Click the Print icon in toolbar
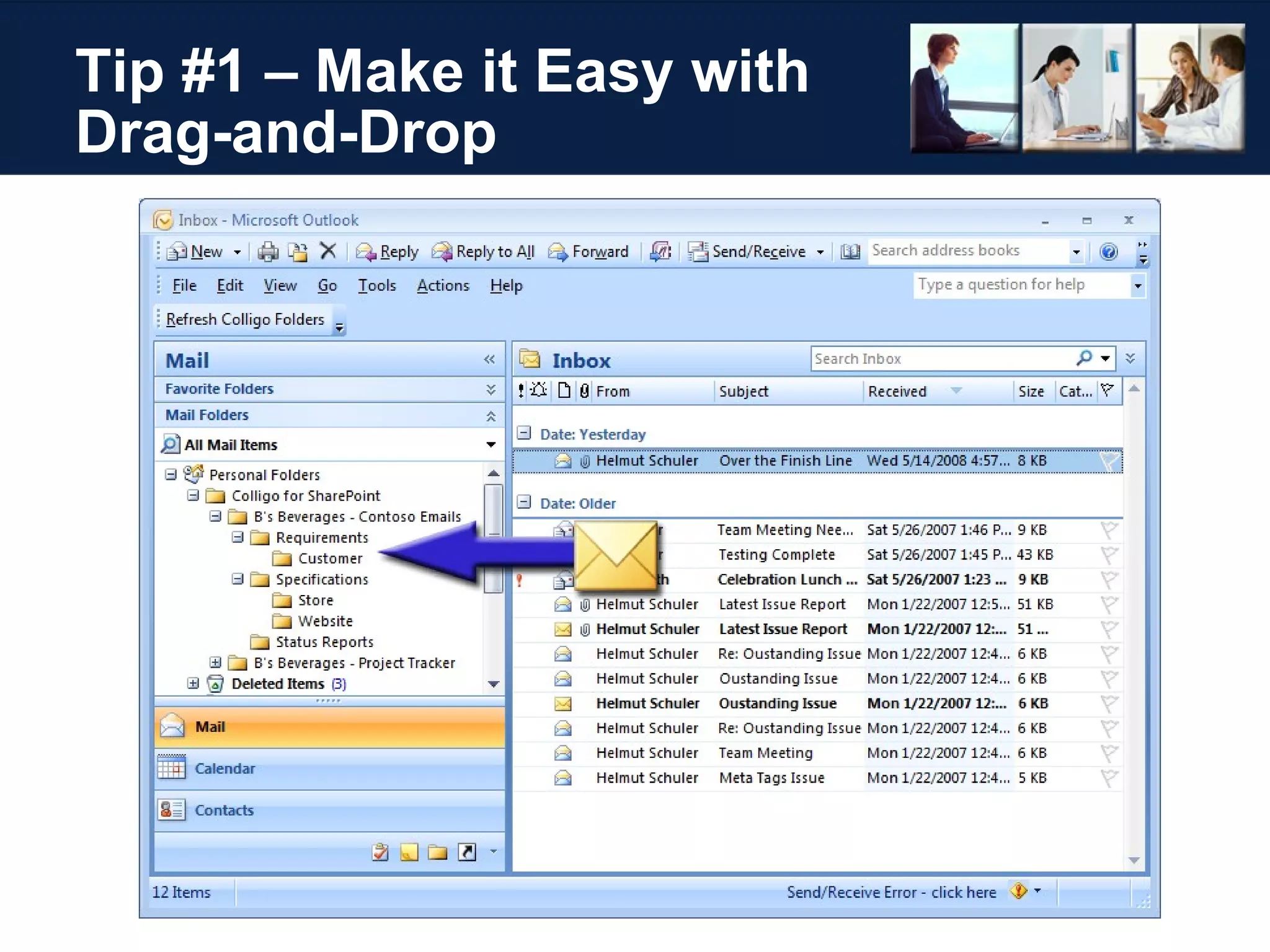This screenshot has height=952, width=1270. [269, 252]
